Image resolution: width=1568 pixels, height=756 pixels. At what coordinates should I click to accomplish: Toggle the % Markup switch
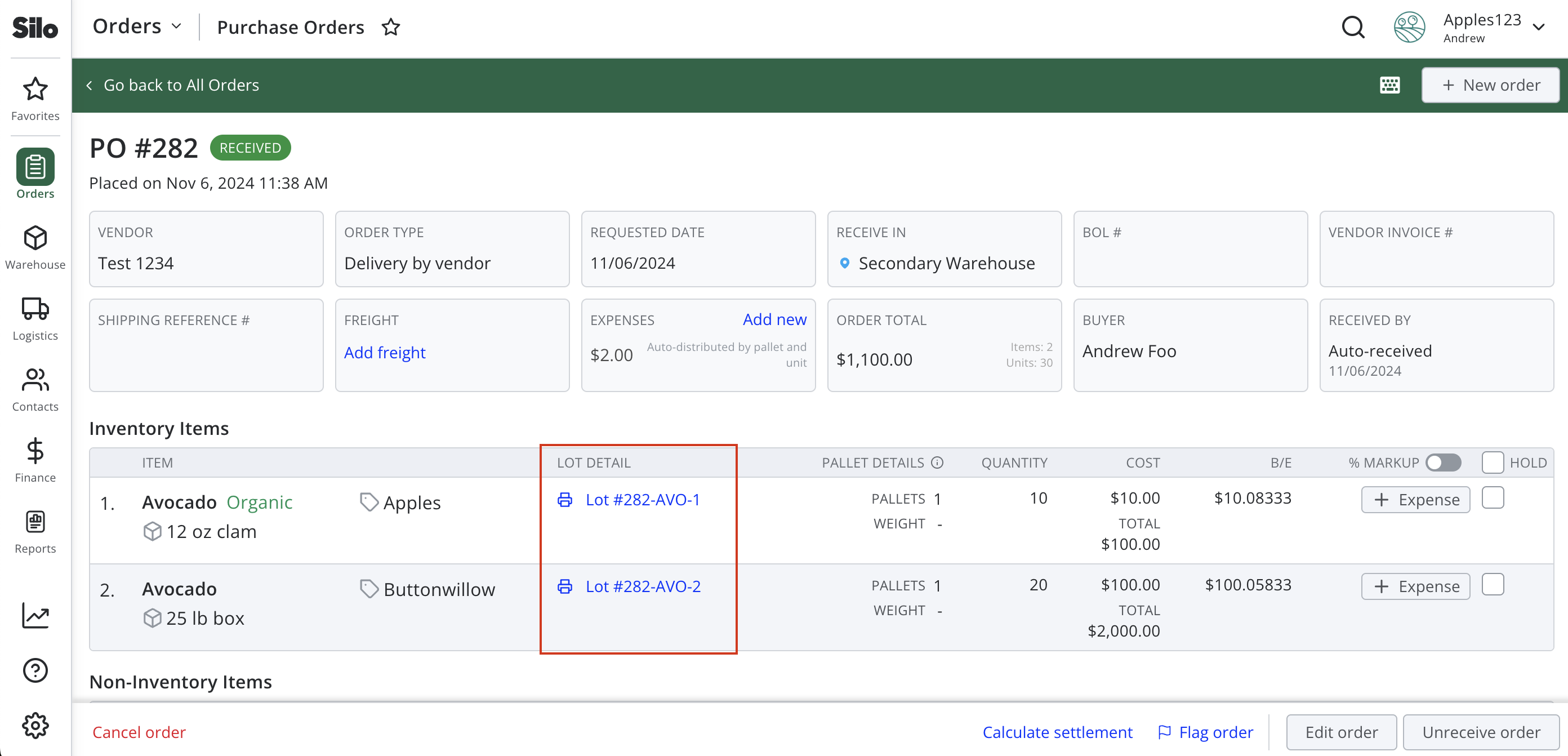point(1444,463)
